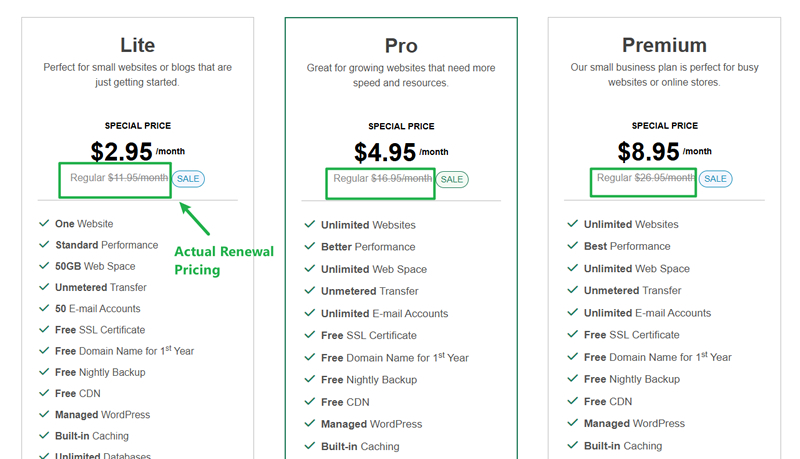
Task: Click checkmark beside Free CDN in Pro
Action: [308, 402]
